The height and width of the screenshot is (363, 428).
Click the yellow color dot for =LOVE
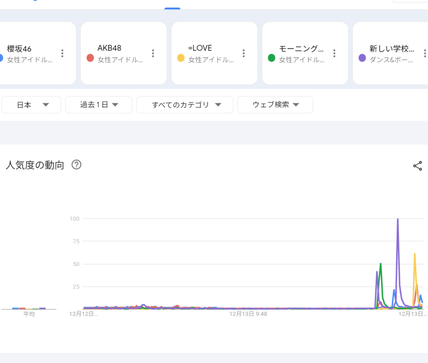pyautogui.click(x=181, y=58)
